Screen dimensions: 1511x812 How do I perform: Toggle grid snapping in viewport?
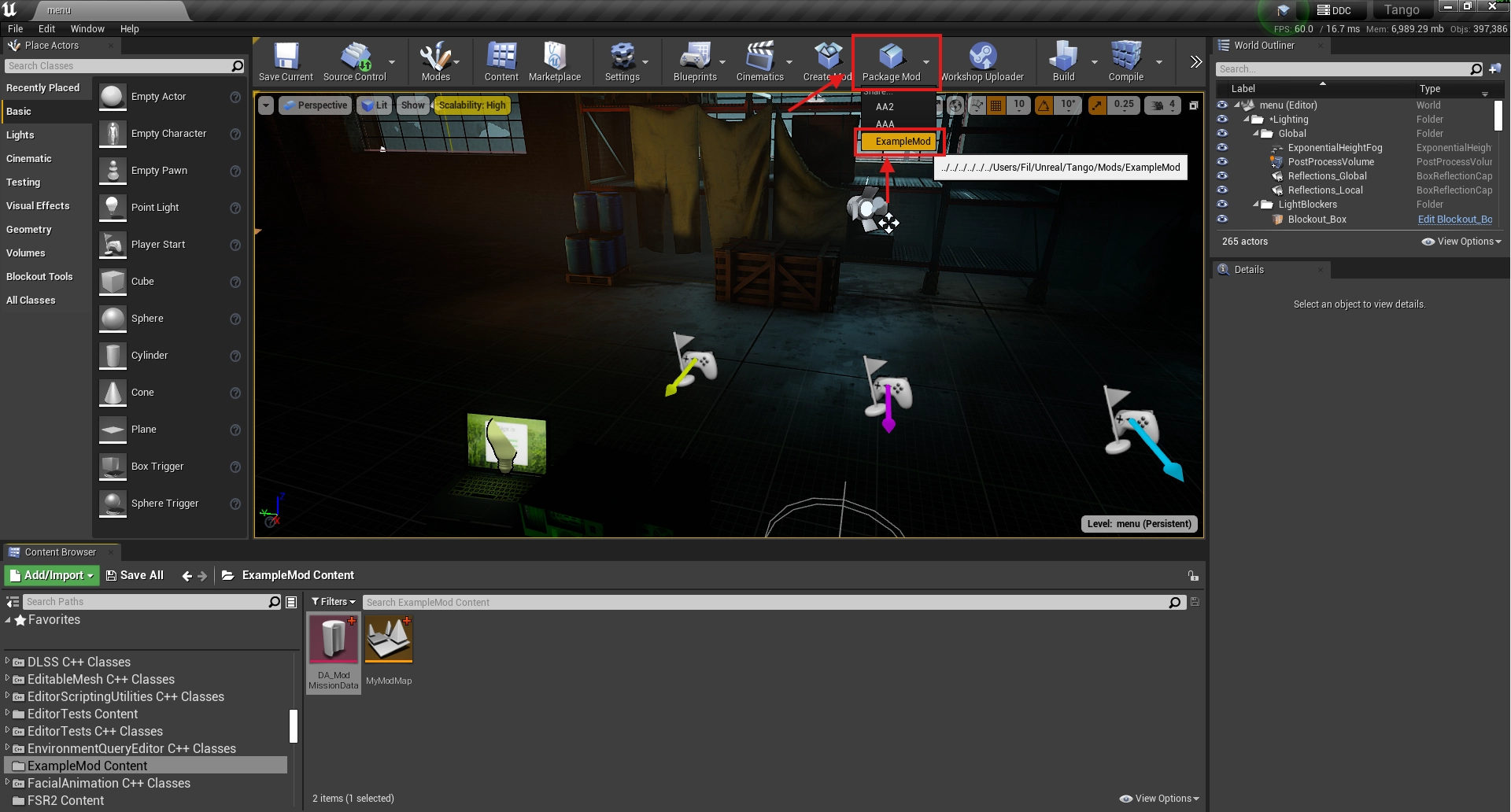click(x=996, y=105)
